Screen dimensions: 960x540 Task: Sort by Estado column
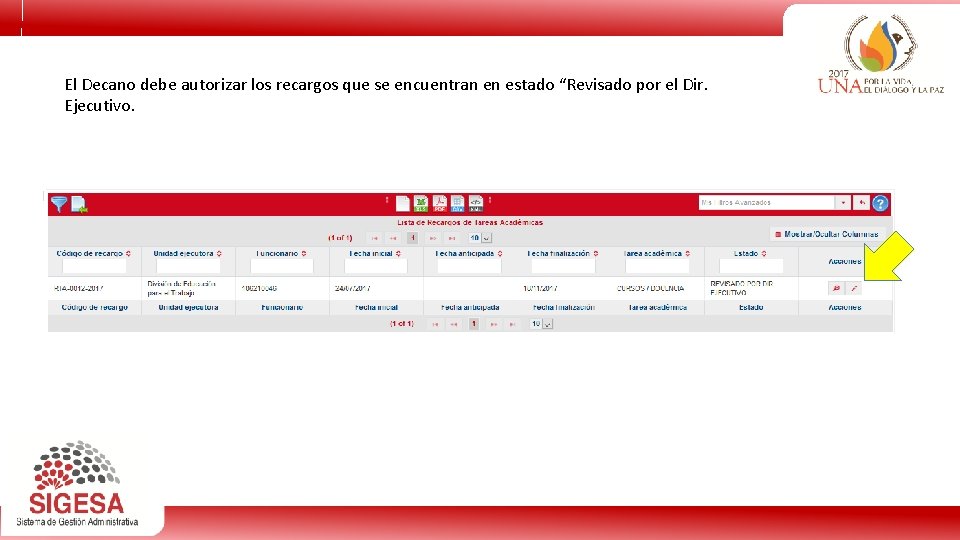coord(763,253)
